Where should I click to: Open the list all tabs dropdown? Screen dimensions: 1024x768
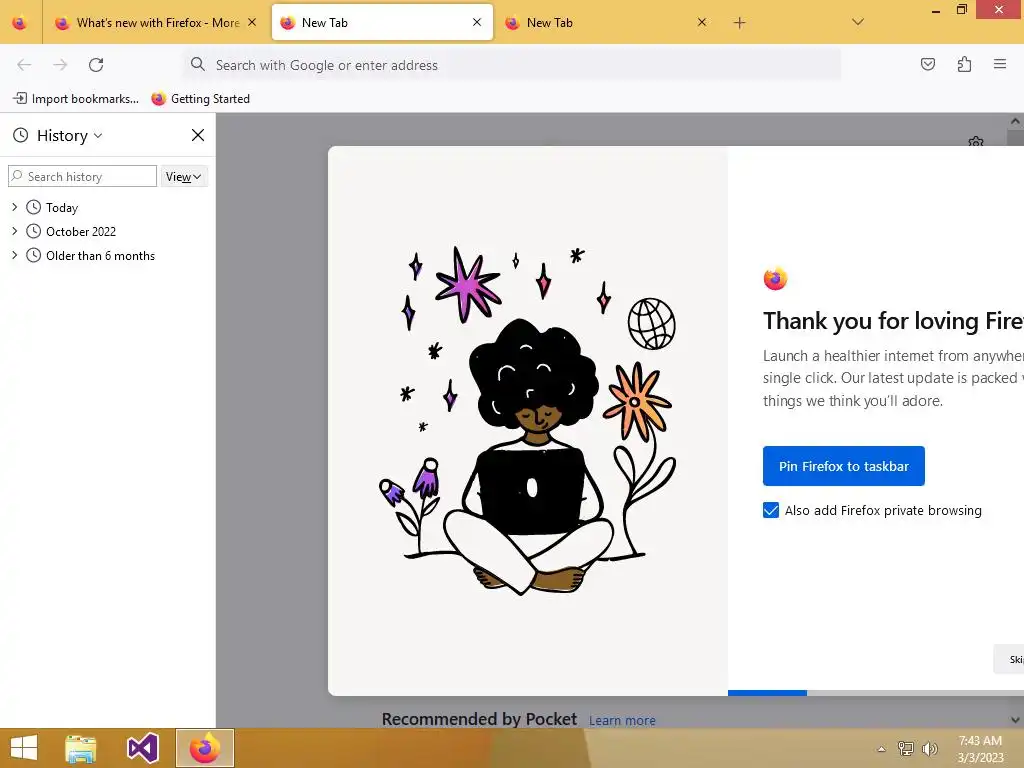pyautogui.click(x=858, y=22)
